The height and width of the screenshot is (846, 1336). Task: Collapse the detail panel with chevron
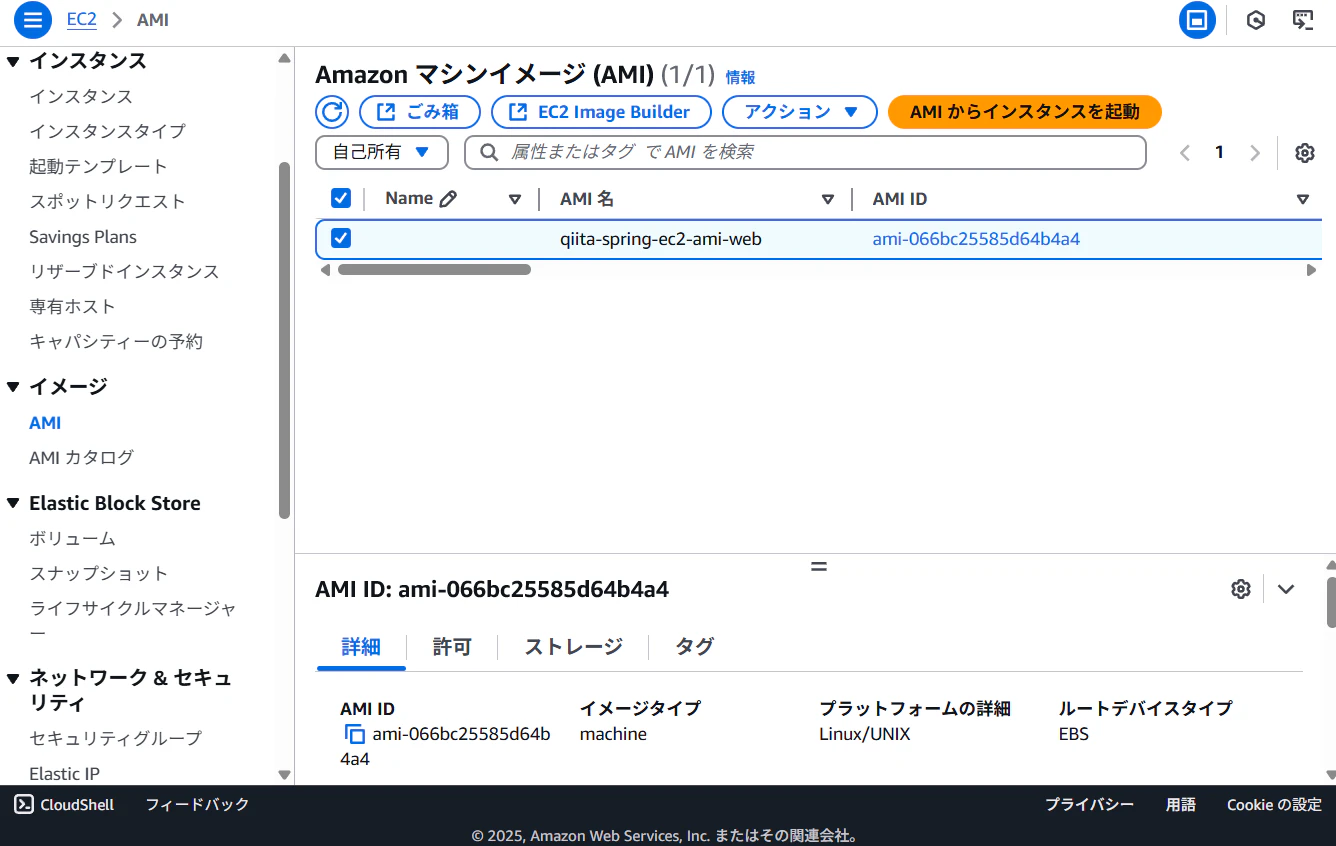click(x=1286, y=589)
